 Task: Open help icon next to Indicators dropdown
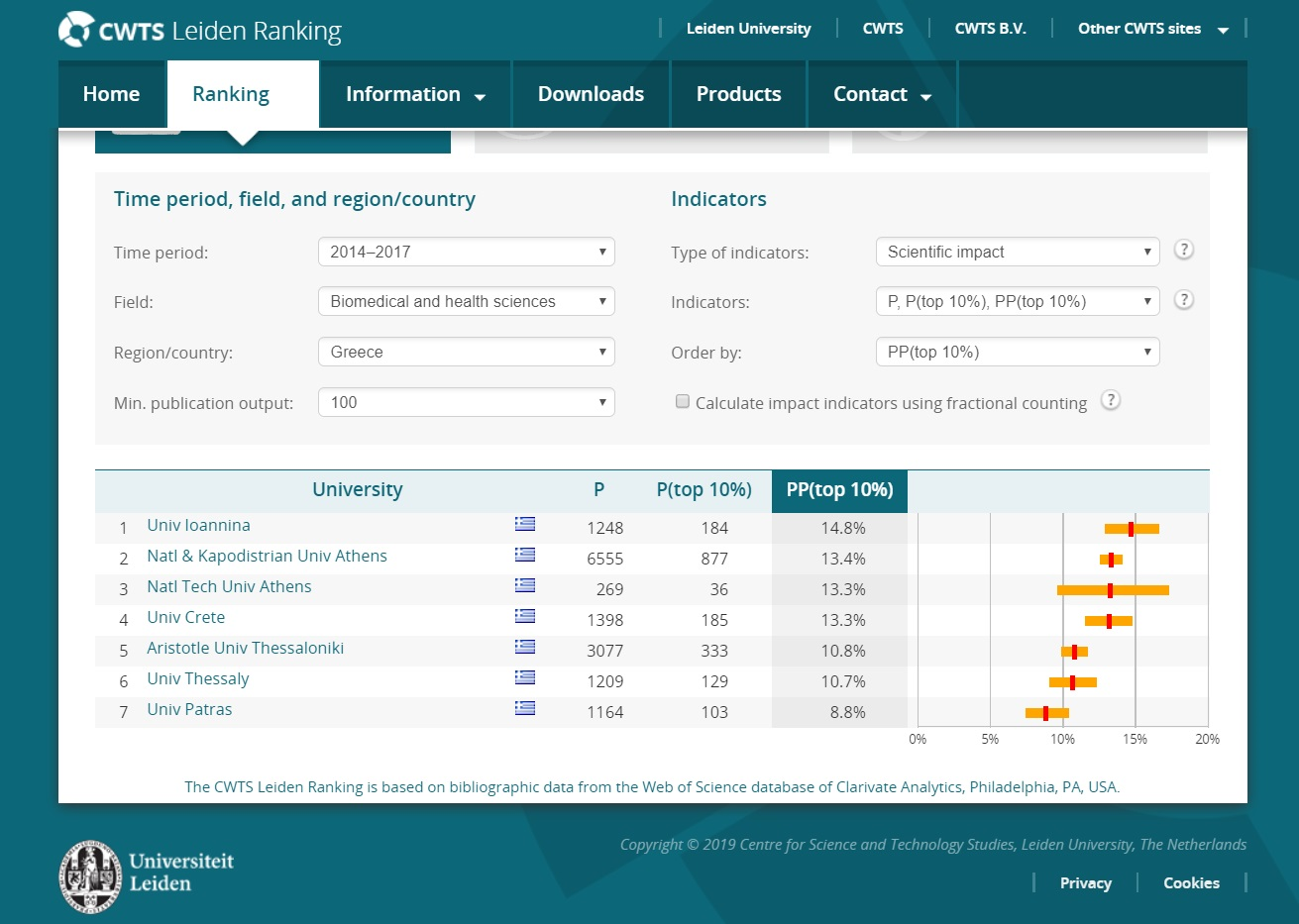click(x=1183, y=299)
